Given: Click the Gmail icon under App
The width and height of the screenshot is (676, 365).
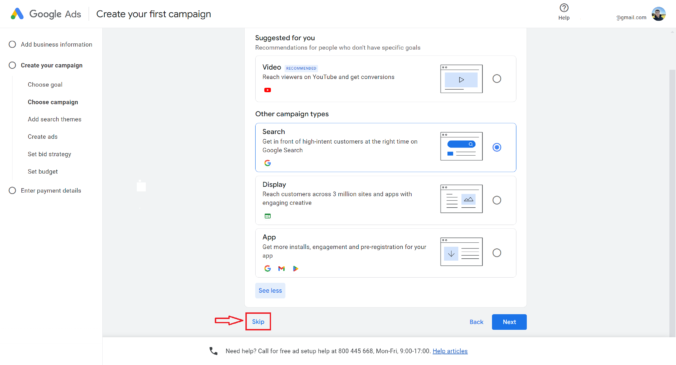Looking at the screenshot, I should pyautogui.click(x=282, y=268).
